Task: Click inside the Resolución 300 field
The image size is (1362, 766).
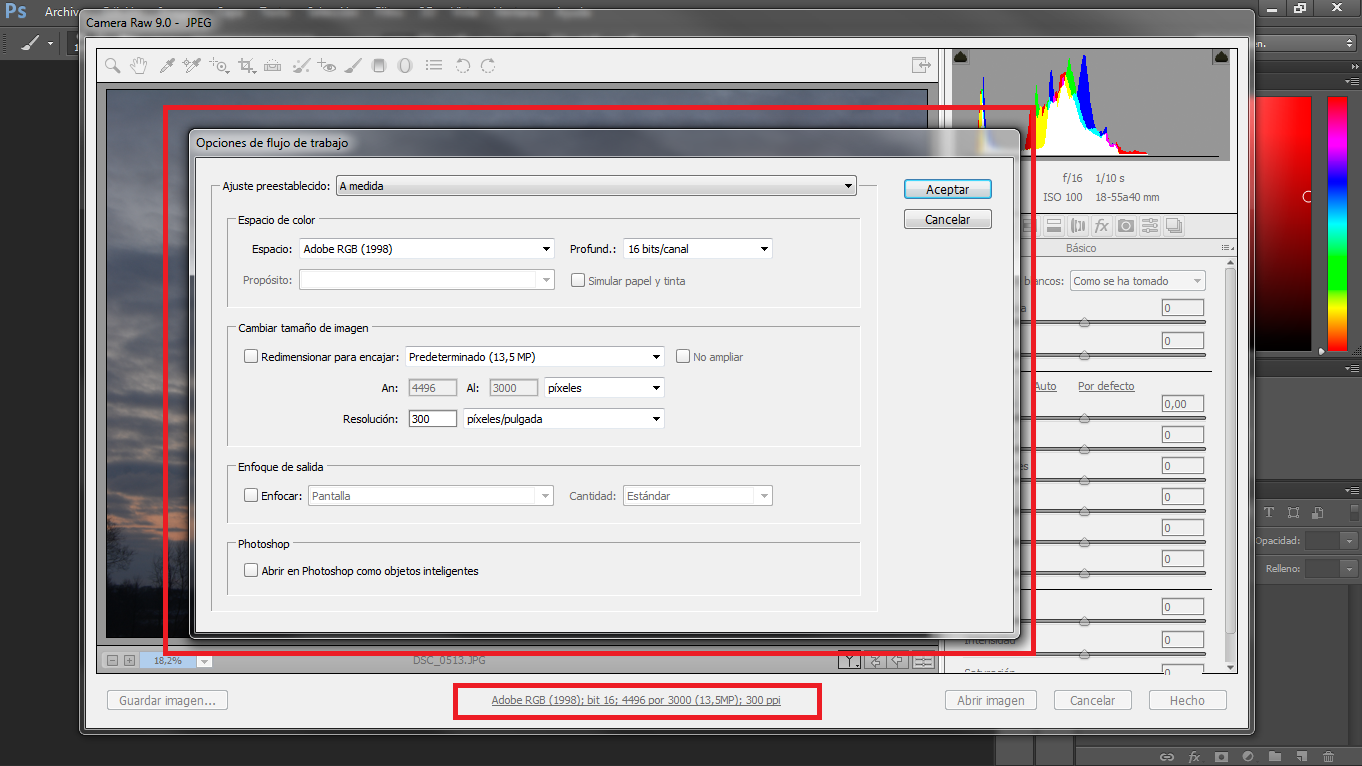Action: pos(433,419)
